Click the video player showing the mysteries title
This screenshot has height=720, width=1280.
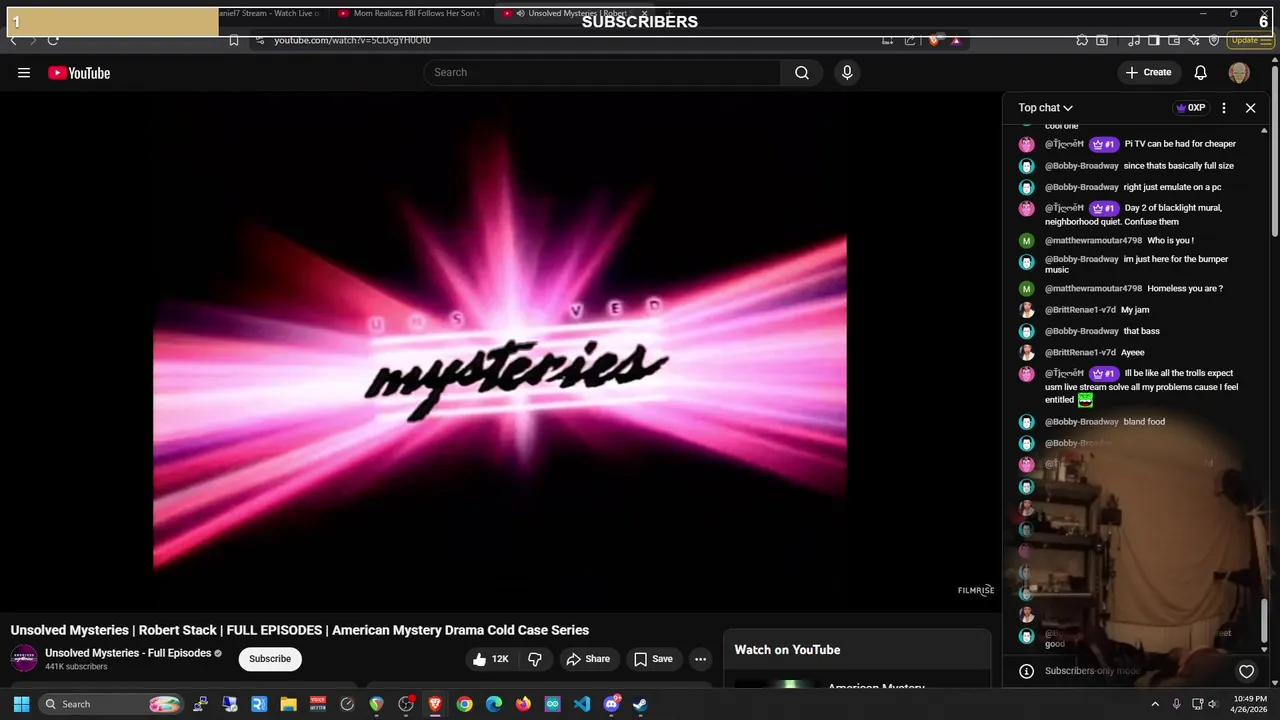(x=500, y=350)
